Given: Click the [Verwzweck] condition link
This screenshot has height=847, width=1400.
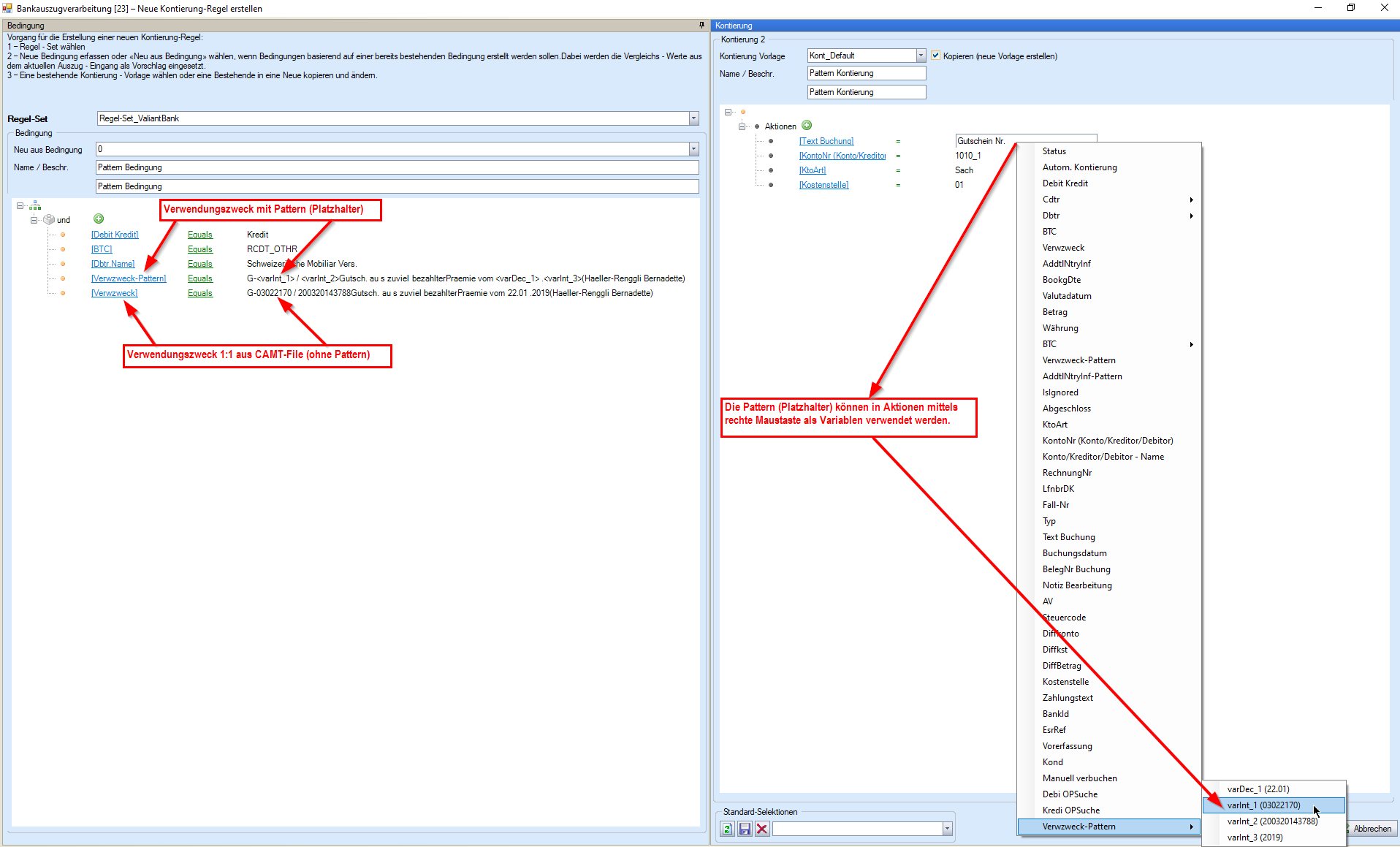Looking at the screenshot, I should pyautogui.click(x=115, y=293).
